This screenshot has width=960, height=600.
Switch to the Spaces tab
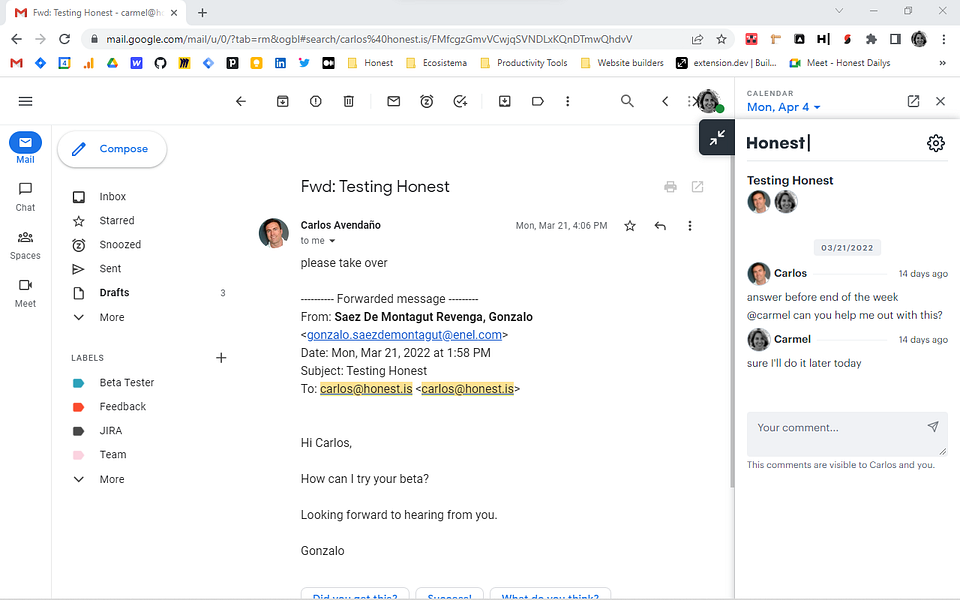pyautogui.click(x=25, y=245)
